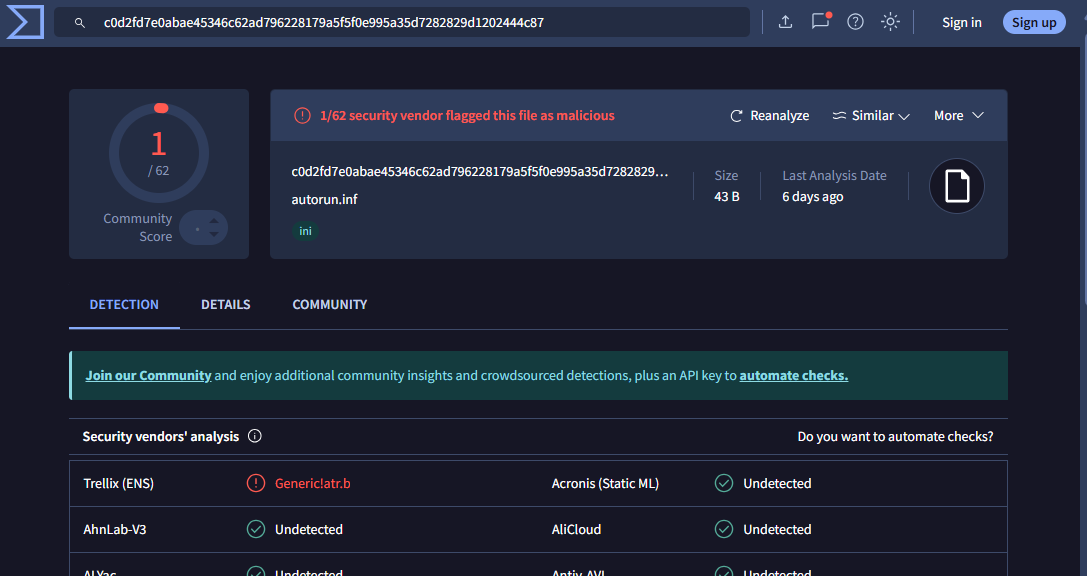Screen dimensions: 1087x576
Task: Focus the hash search input field
Action: tap(402, 23)
